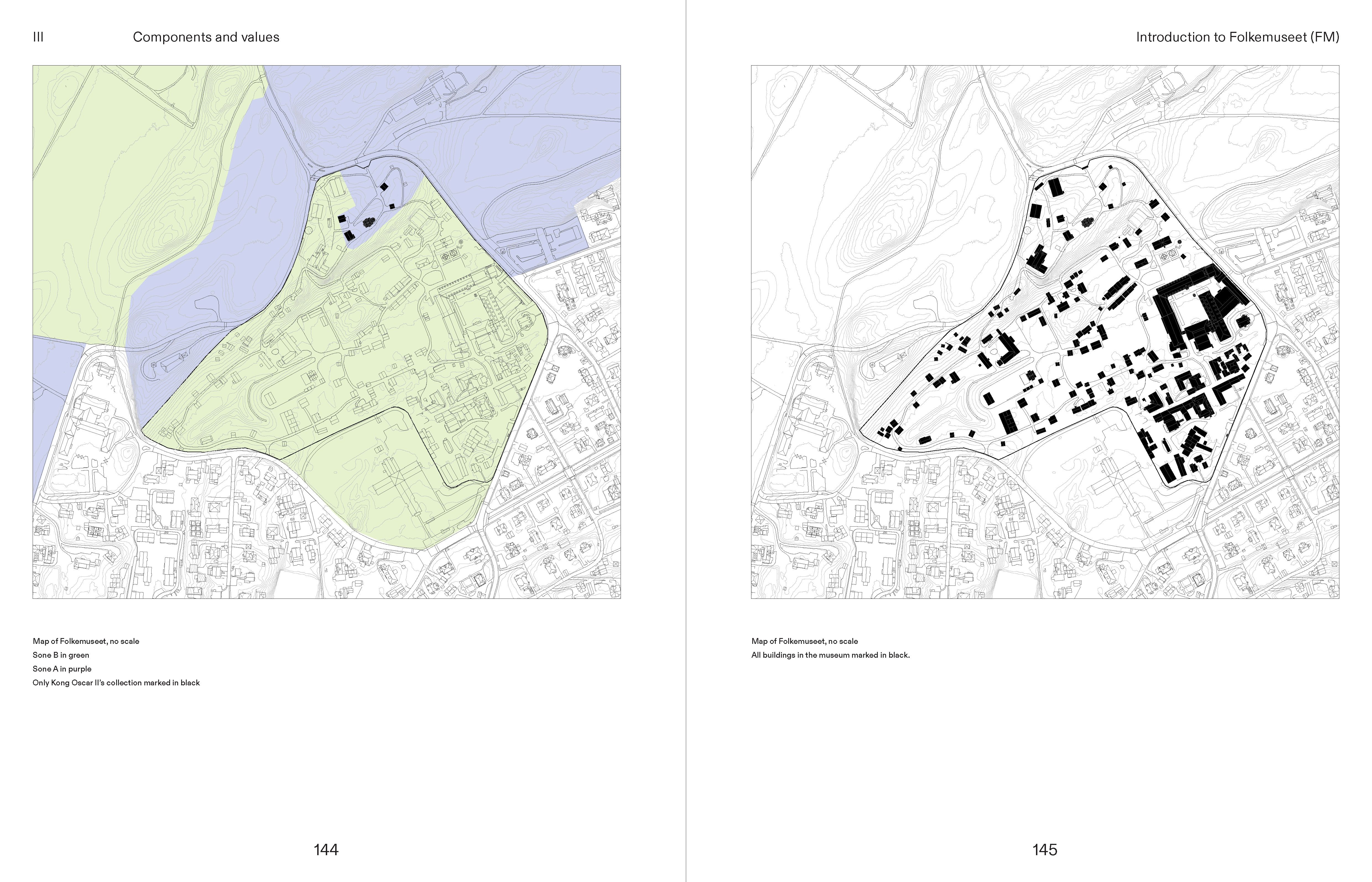This screenshot has height=882, width=1372.
Task: Click the page number 145
Action: click(1045, 849)
